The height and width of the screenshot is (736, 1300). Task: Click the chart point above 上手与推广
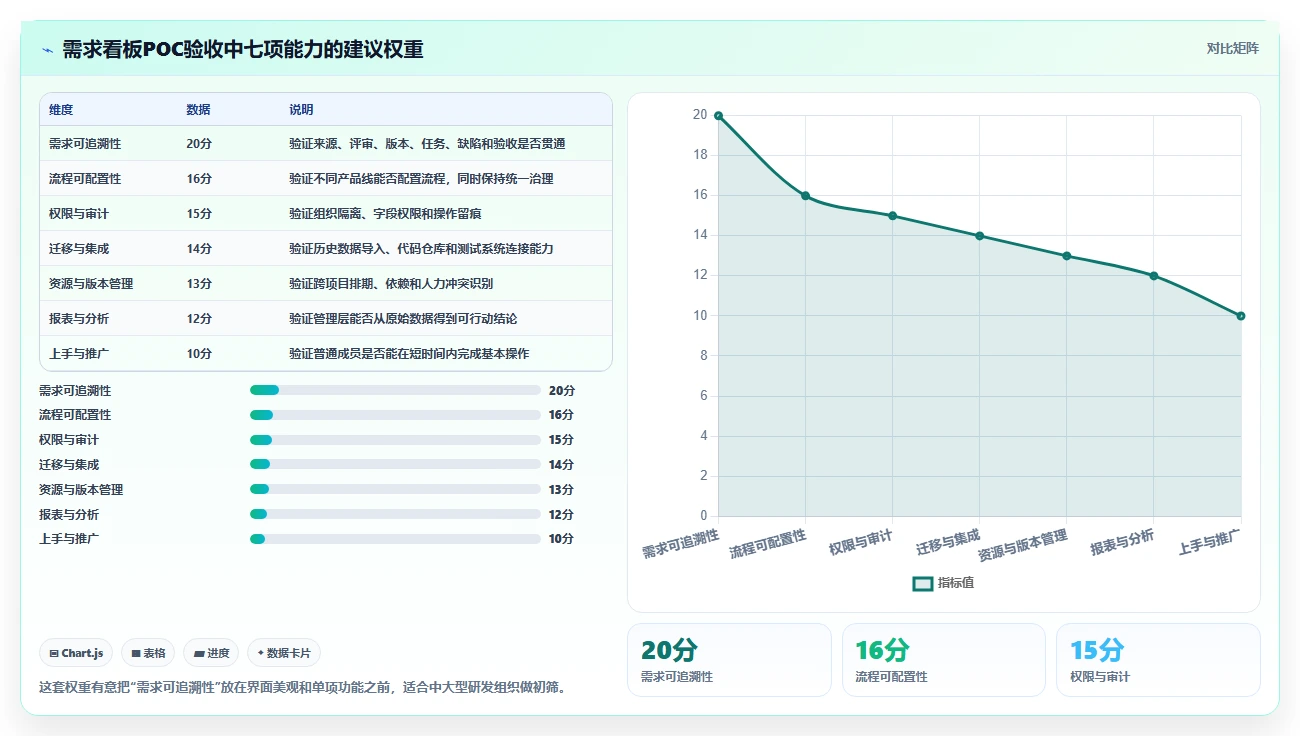point(1240,316)
